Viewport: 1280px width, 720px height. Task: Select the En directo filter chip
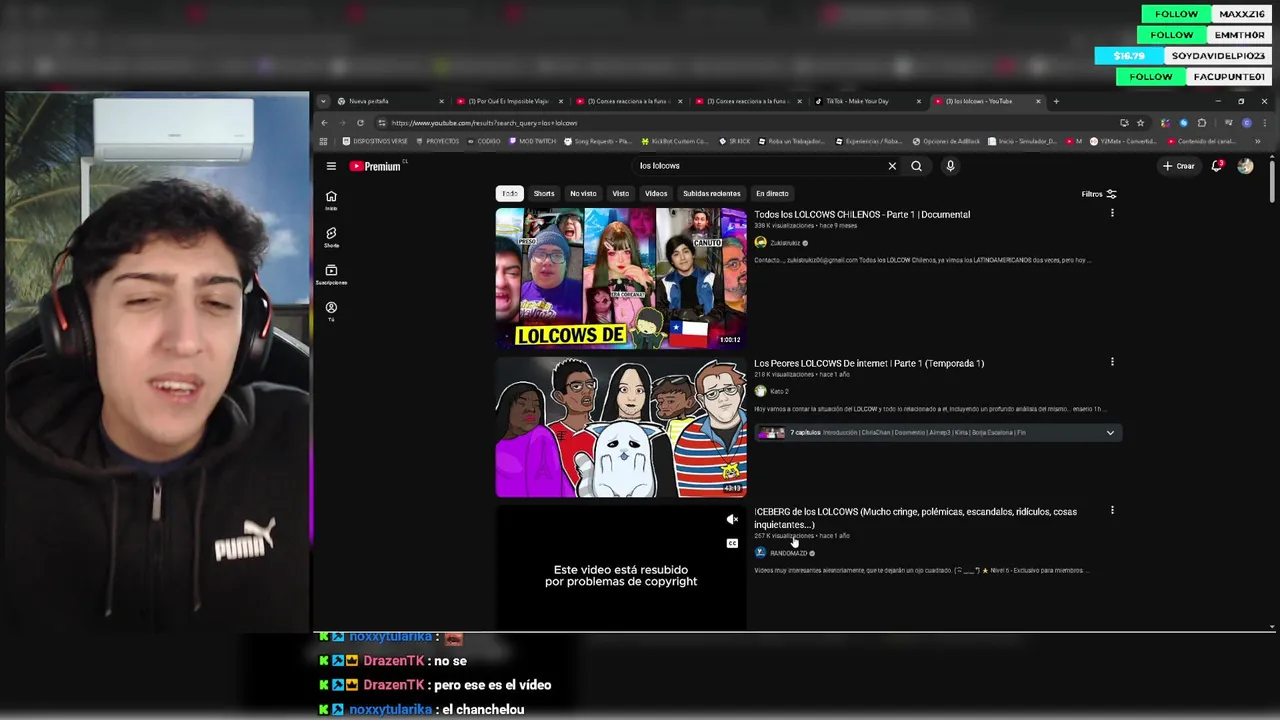point(772,194)
